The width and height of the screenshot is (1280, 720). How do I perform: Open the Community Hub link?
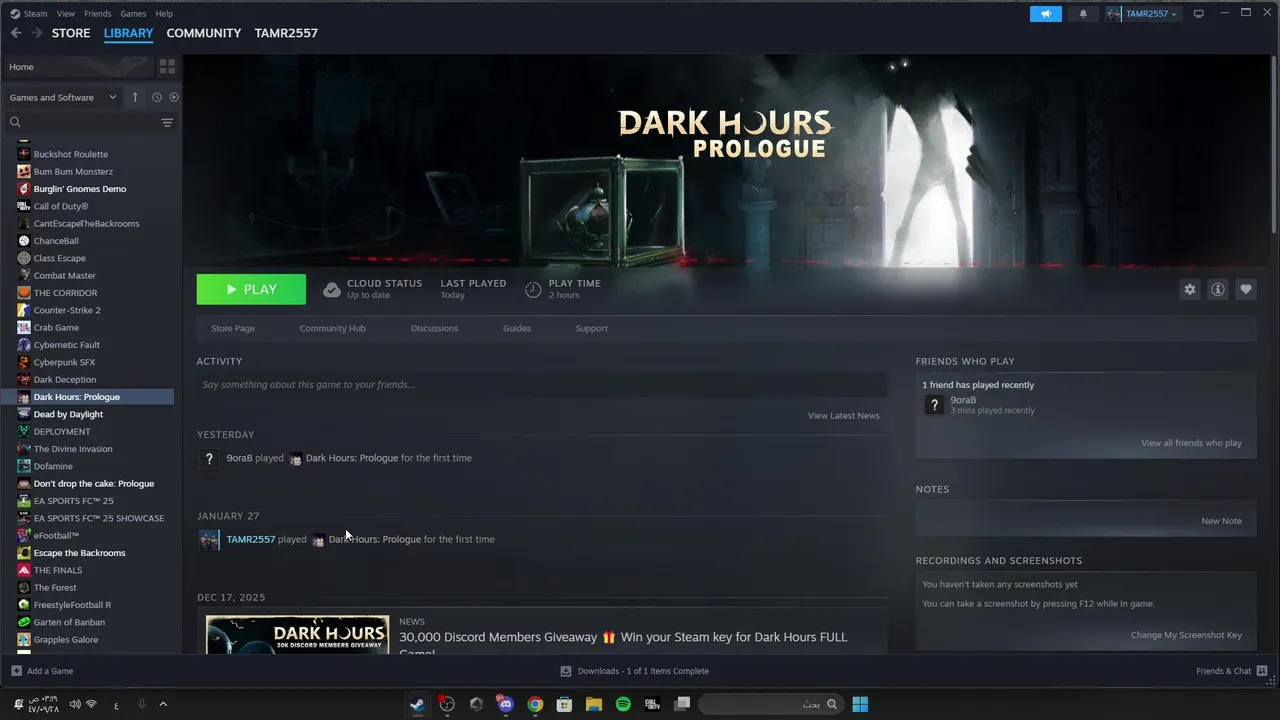(333, 328)
